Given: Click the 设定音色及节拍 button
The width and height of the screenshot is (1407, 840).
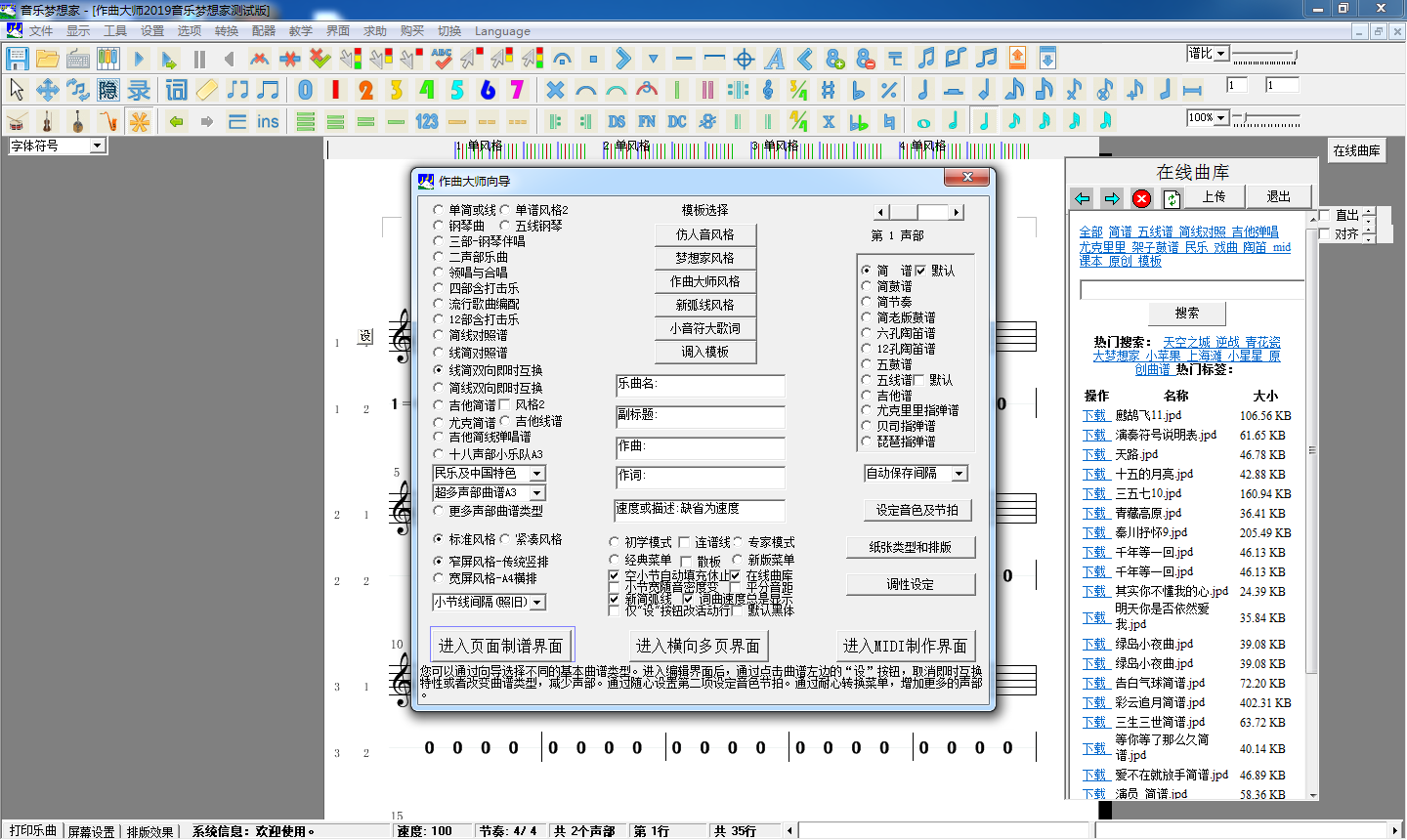Looking at the screenshot, I should click(917, 510).
